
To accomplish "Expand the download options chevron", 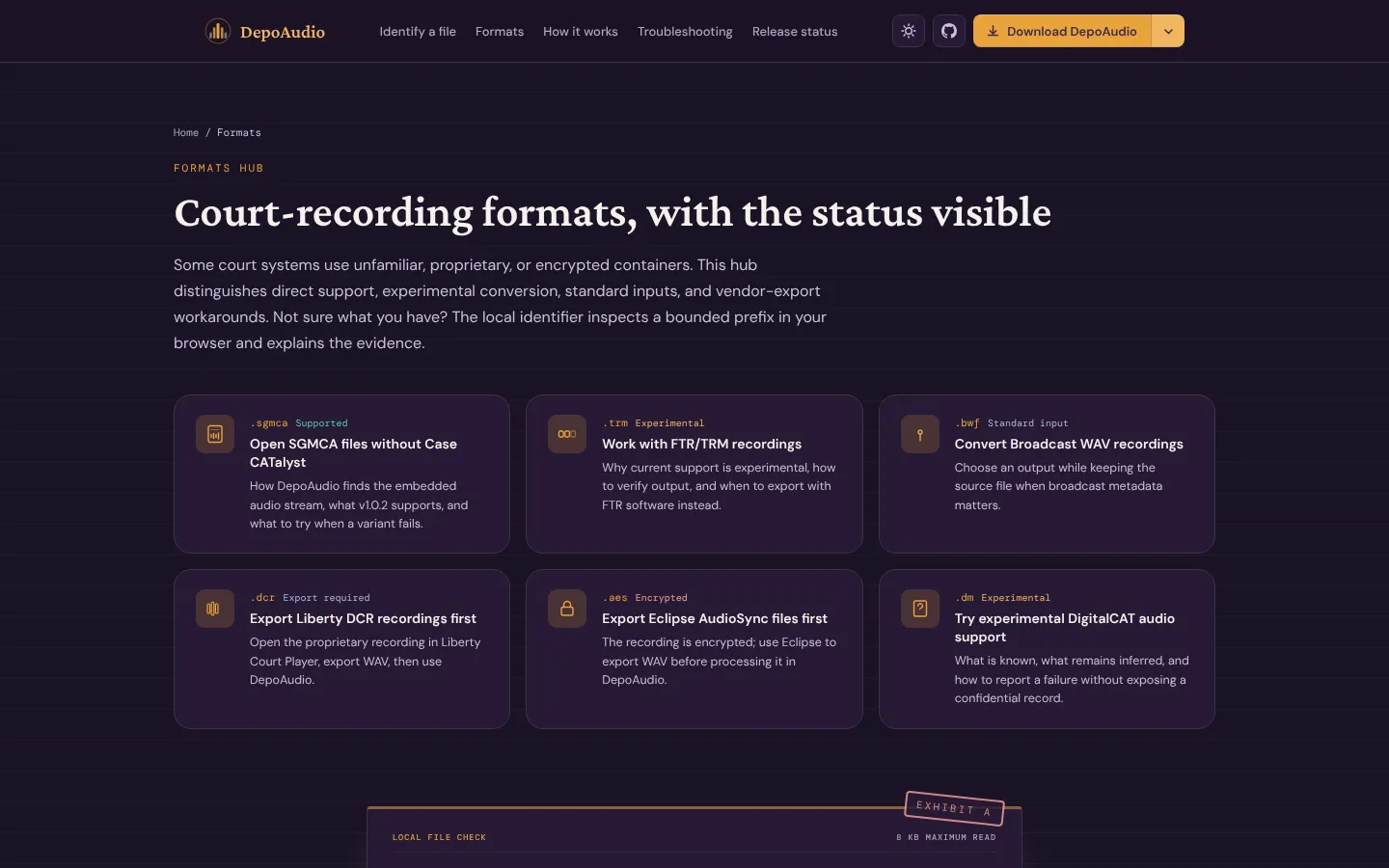I will click(x=1168, y=31).
